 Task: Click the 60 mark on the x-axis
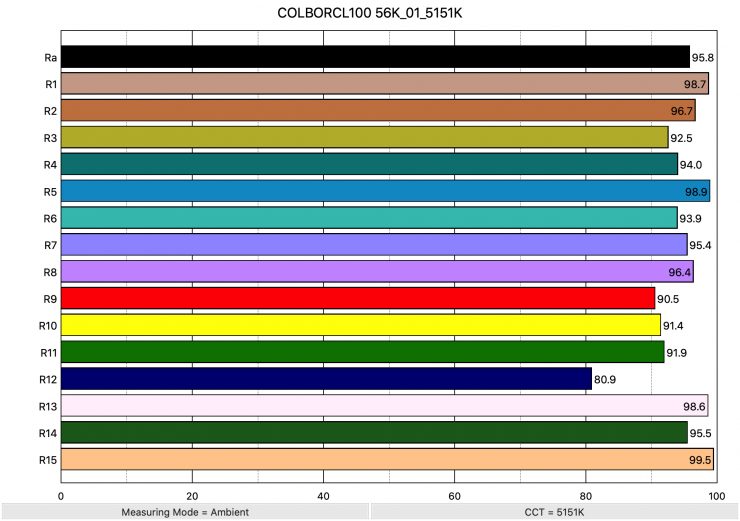454,494
